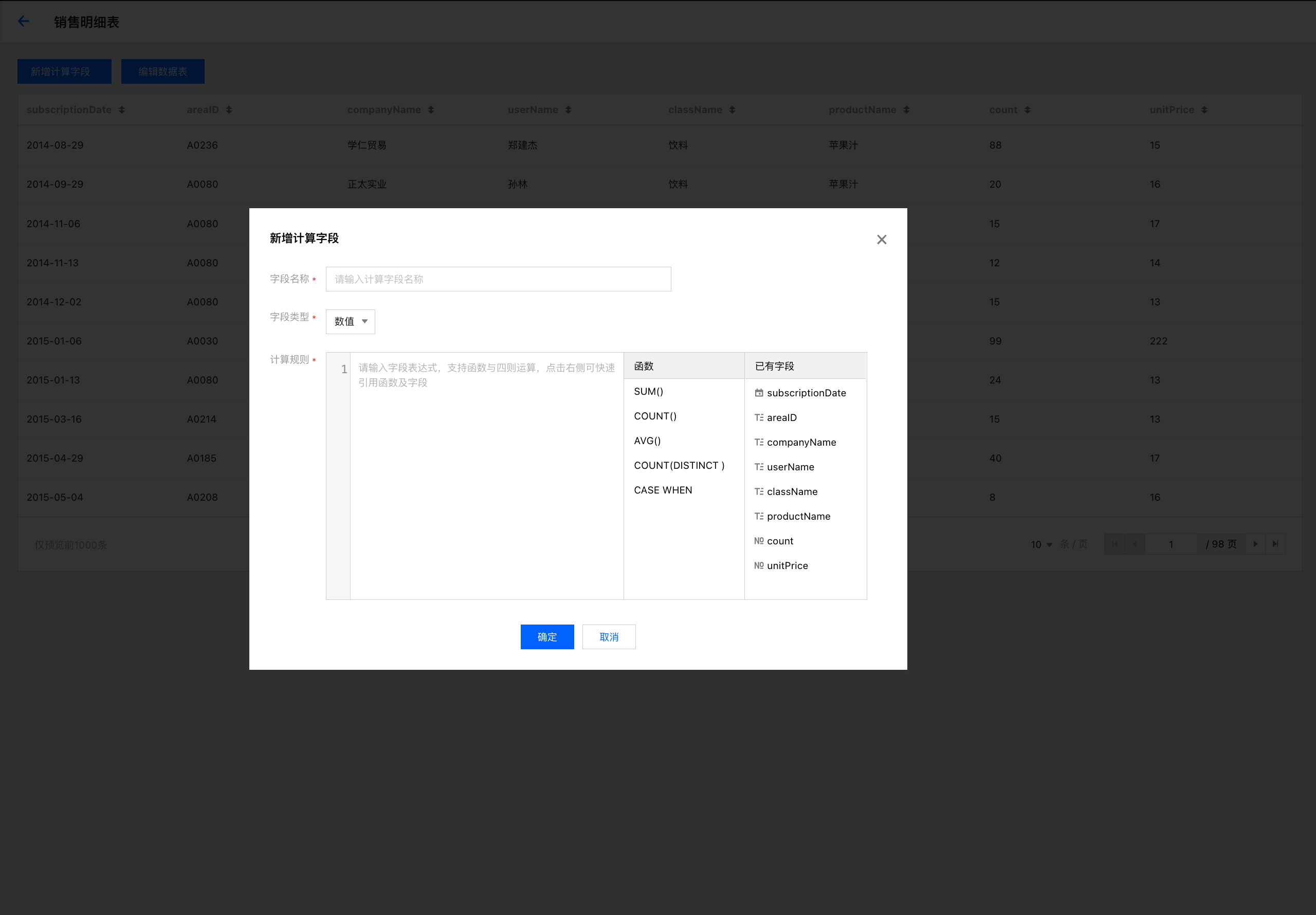
Task: Insert the SUM() function
Action: tap(648, 392)
